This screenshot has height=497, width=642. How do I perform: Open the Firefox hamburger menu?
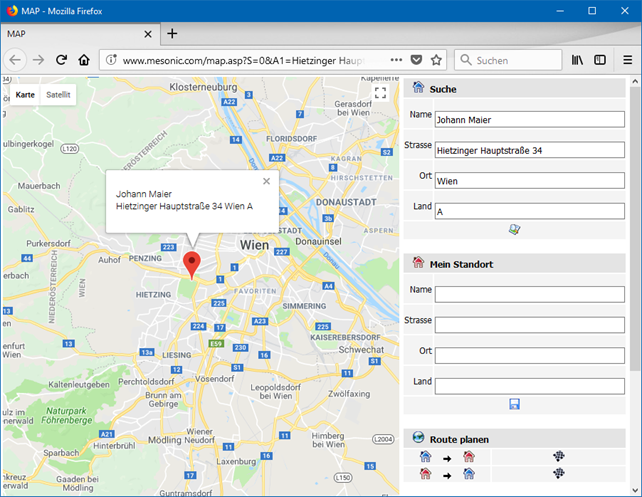pyautogui.click(x=627, y=60)
